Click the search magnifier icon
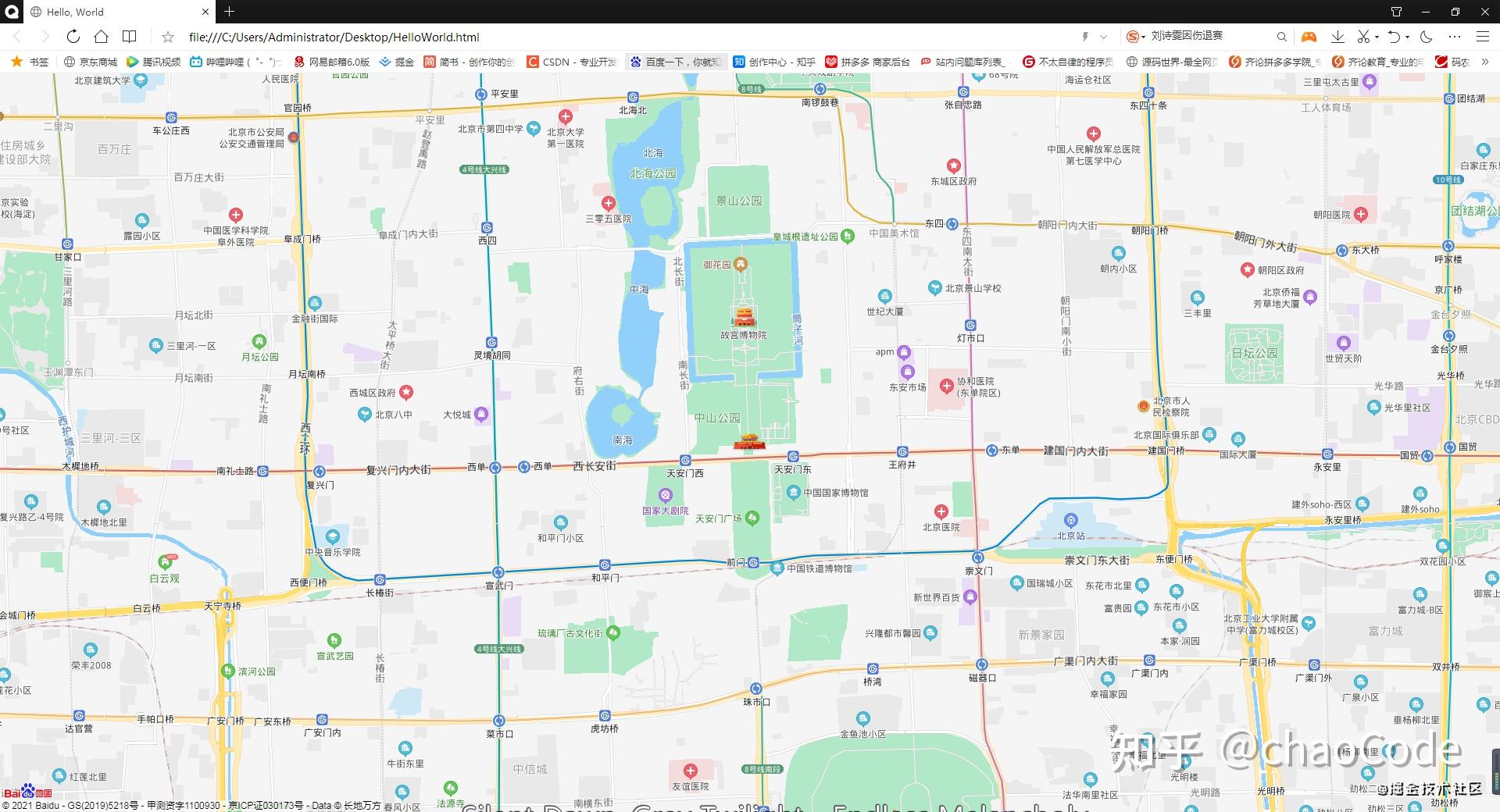This screenshot has height=812, width=1500. 1281,37
